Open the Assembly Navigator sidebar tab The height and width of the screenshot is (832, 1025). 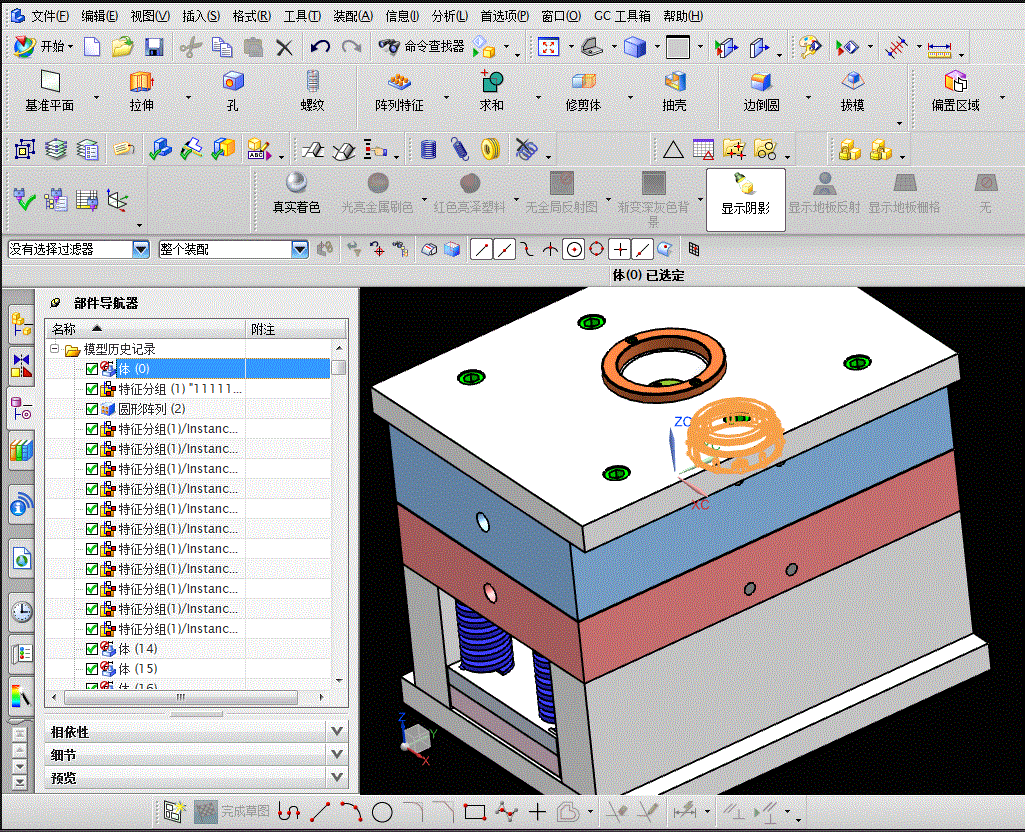pos(21,324)
